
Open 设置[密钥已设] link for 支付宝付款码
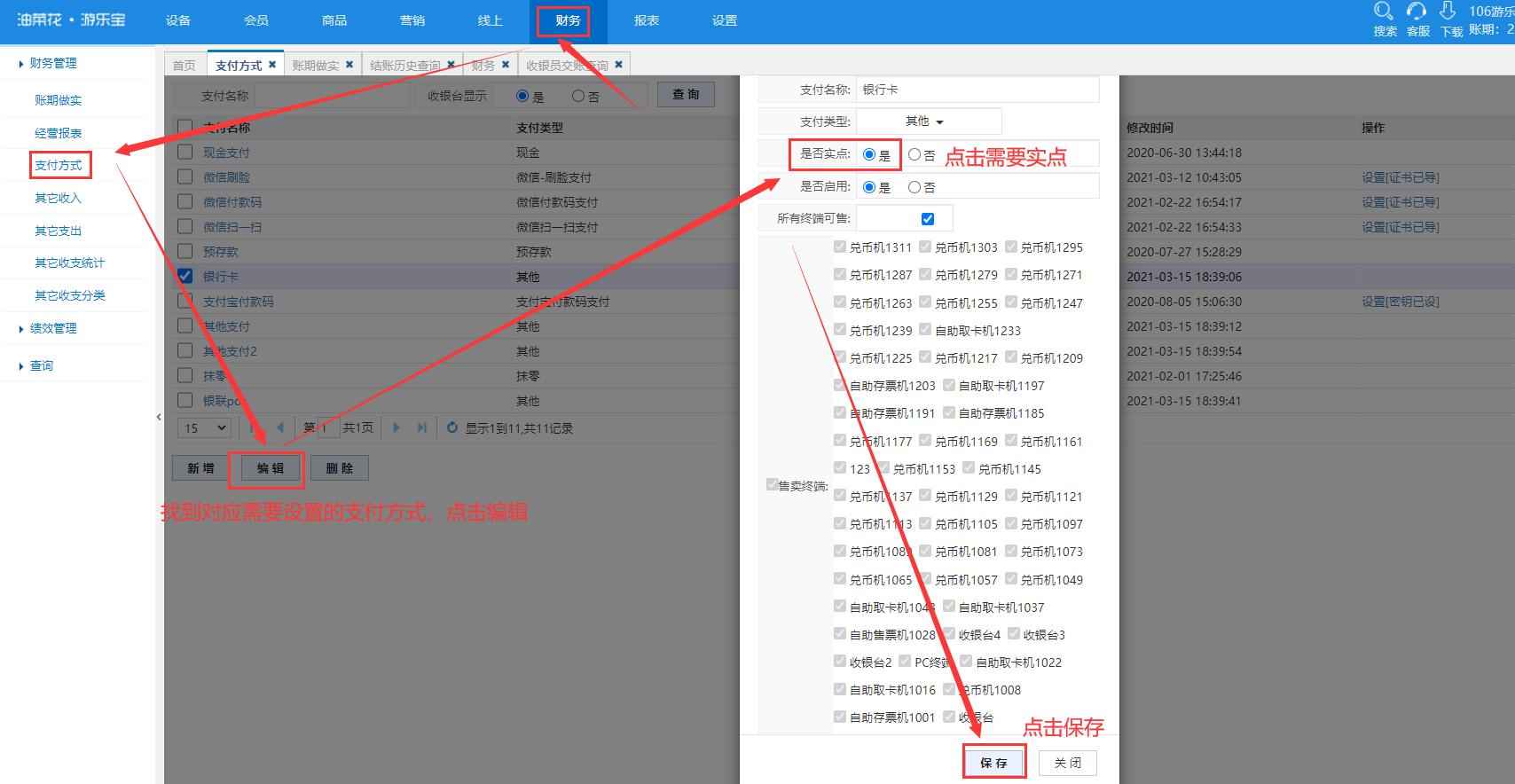[1401, 302]
